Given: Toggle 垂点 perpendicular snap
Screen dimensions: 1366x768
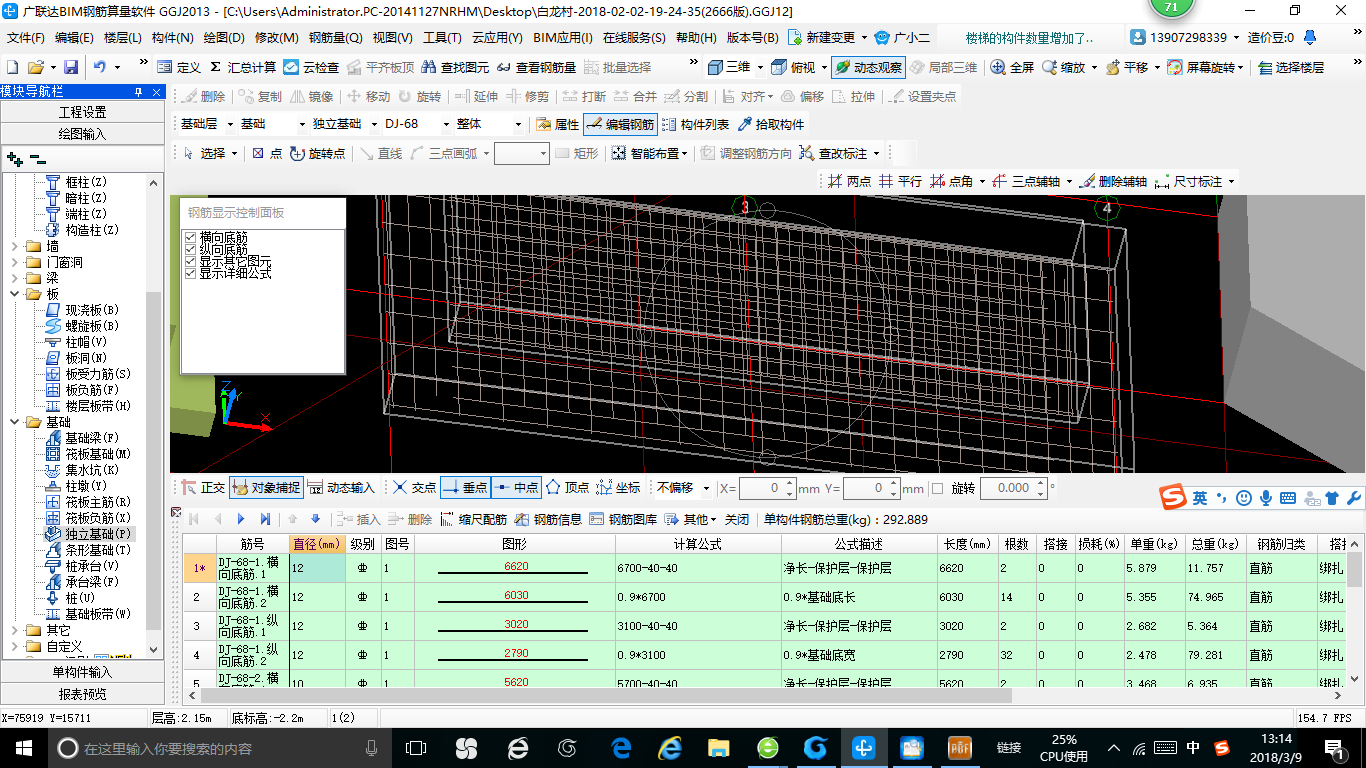Looking at the screenshot, I should pos(464,487).
